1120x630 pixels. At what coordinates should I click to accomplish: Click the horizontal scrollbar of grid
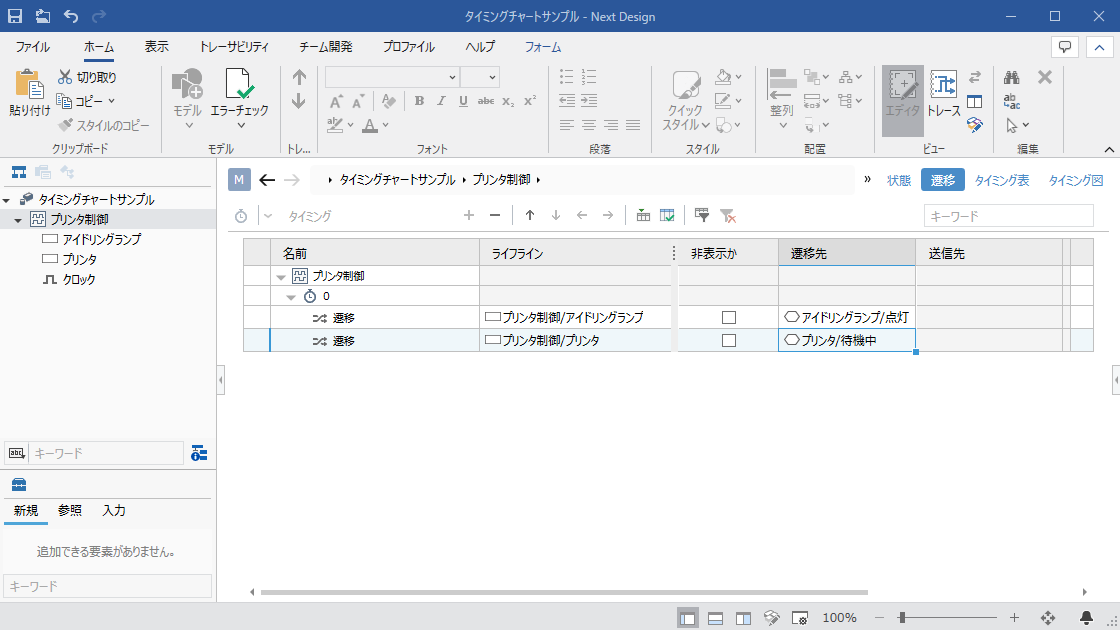(x=564, y=592)
